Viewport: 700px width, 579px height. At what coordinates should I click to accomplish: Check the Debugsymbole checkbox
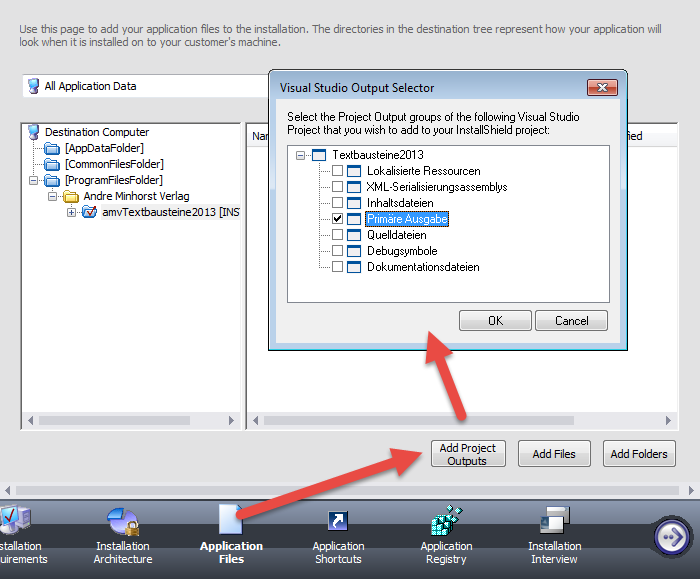pyautogui.click(x=338, y=250)
